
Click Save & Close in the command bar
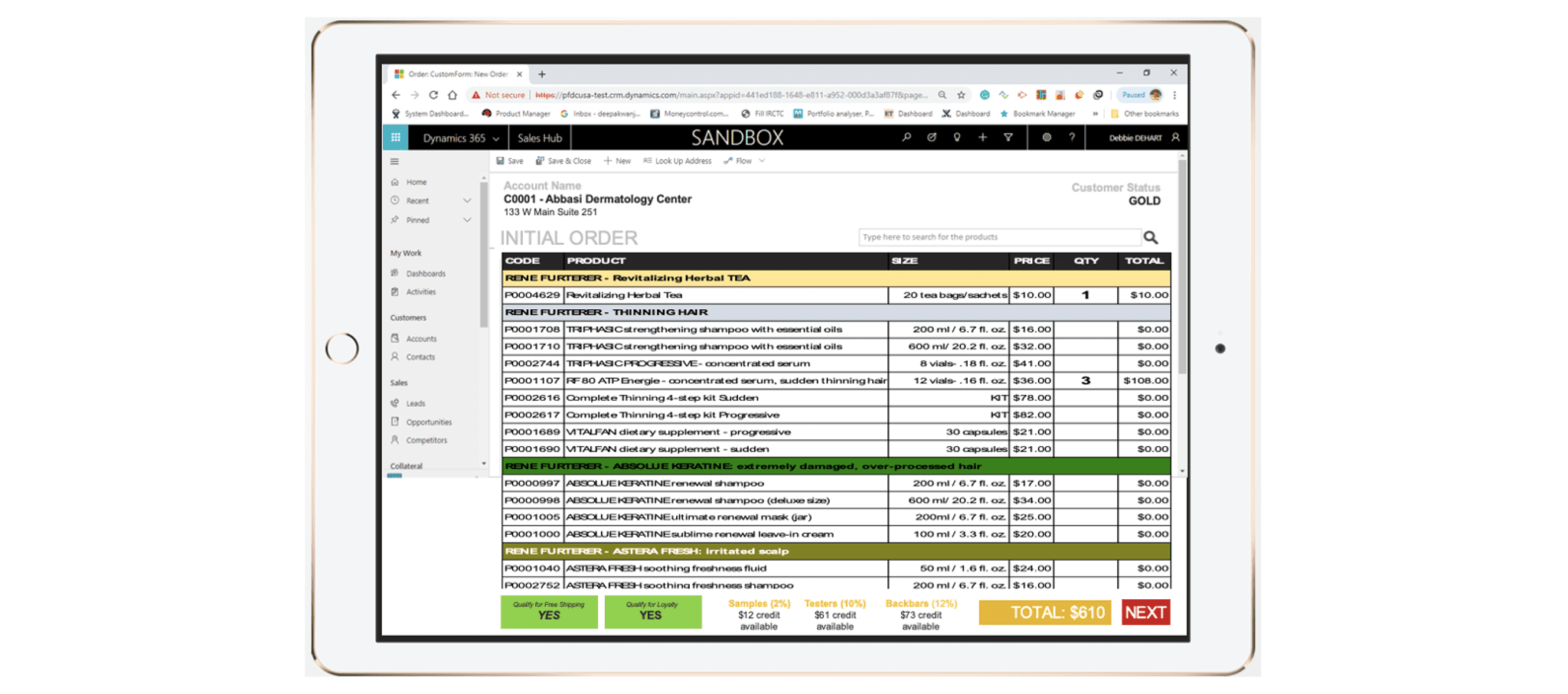tap(563, 161)
